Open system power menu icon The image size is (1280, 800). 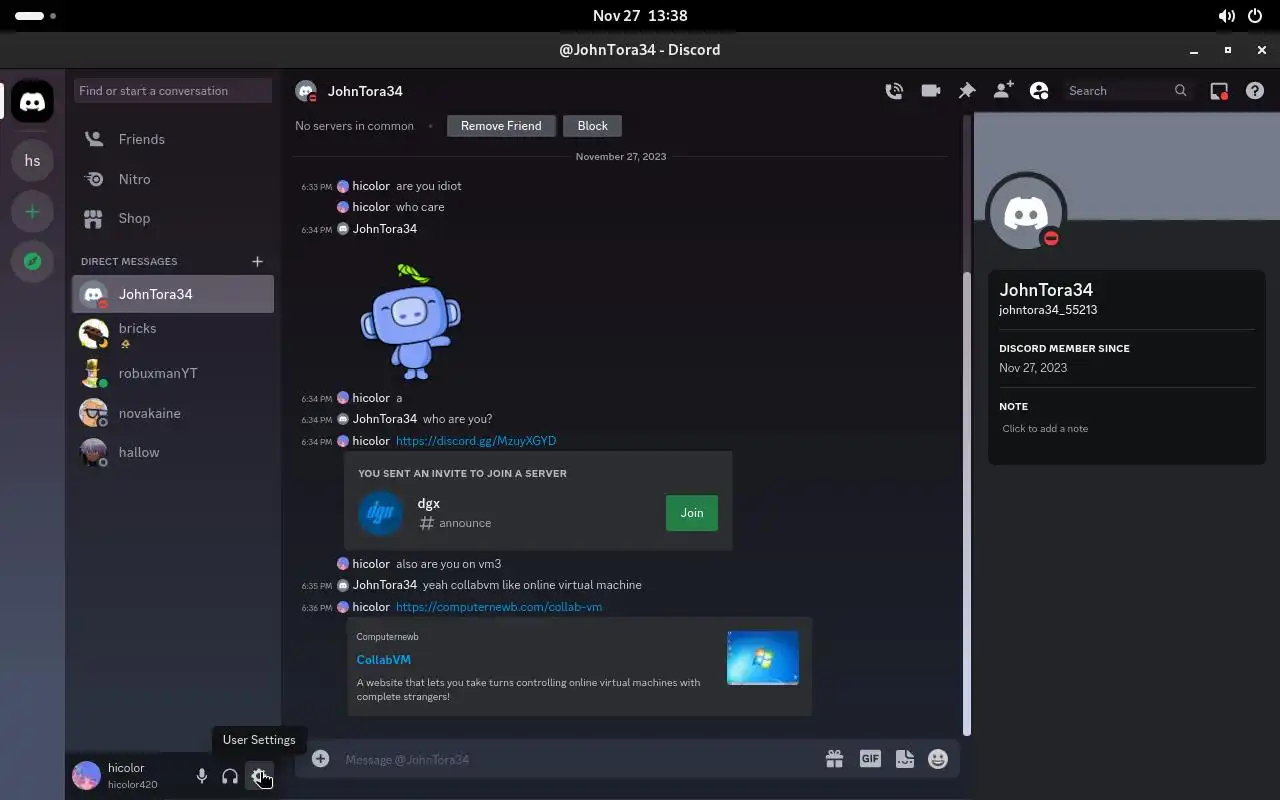1255,16
